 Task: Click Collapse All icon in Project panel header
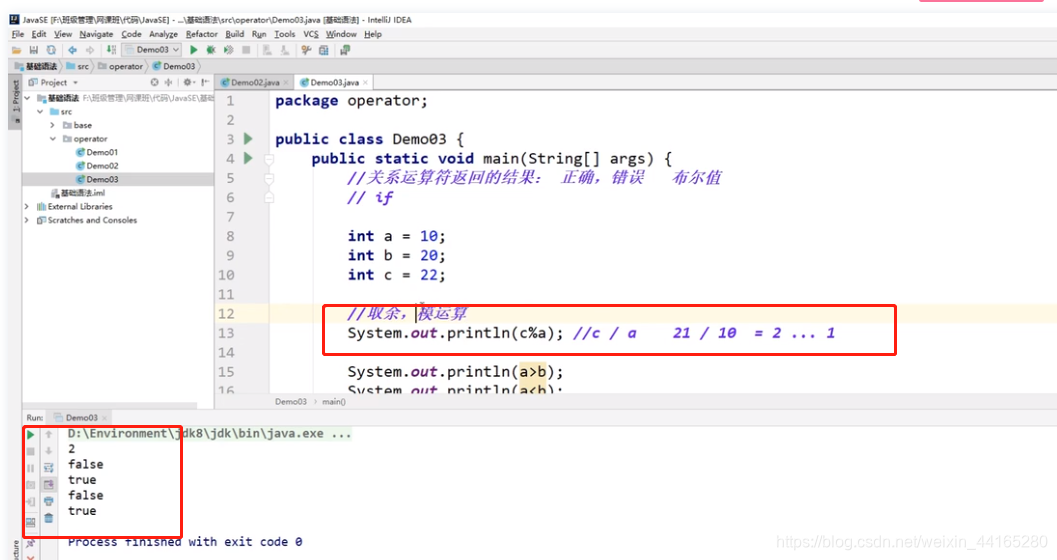coord(169,82)
